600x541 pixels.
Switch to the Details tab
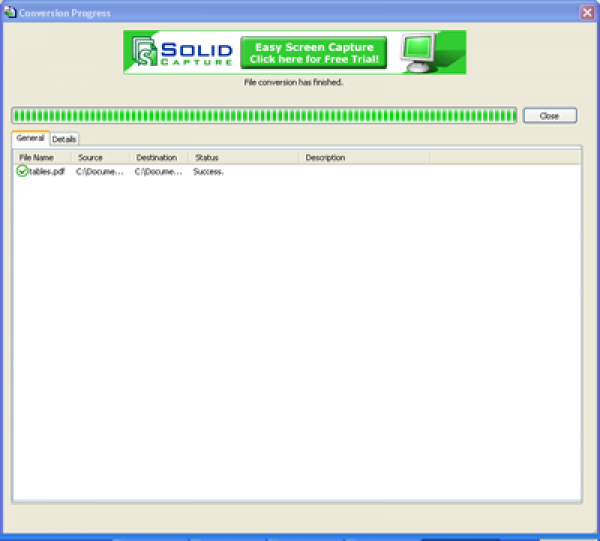[x=64, y=139]
